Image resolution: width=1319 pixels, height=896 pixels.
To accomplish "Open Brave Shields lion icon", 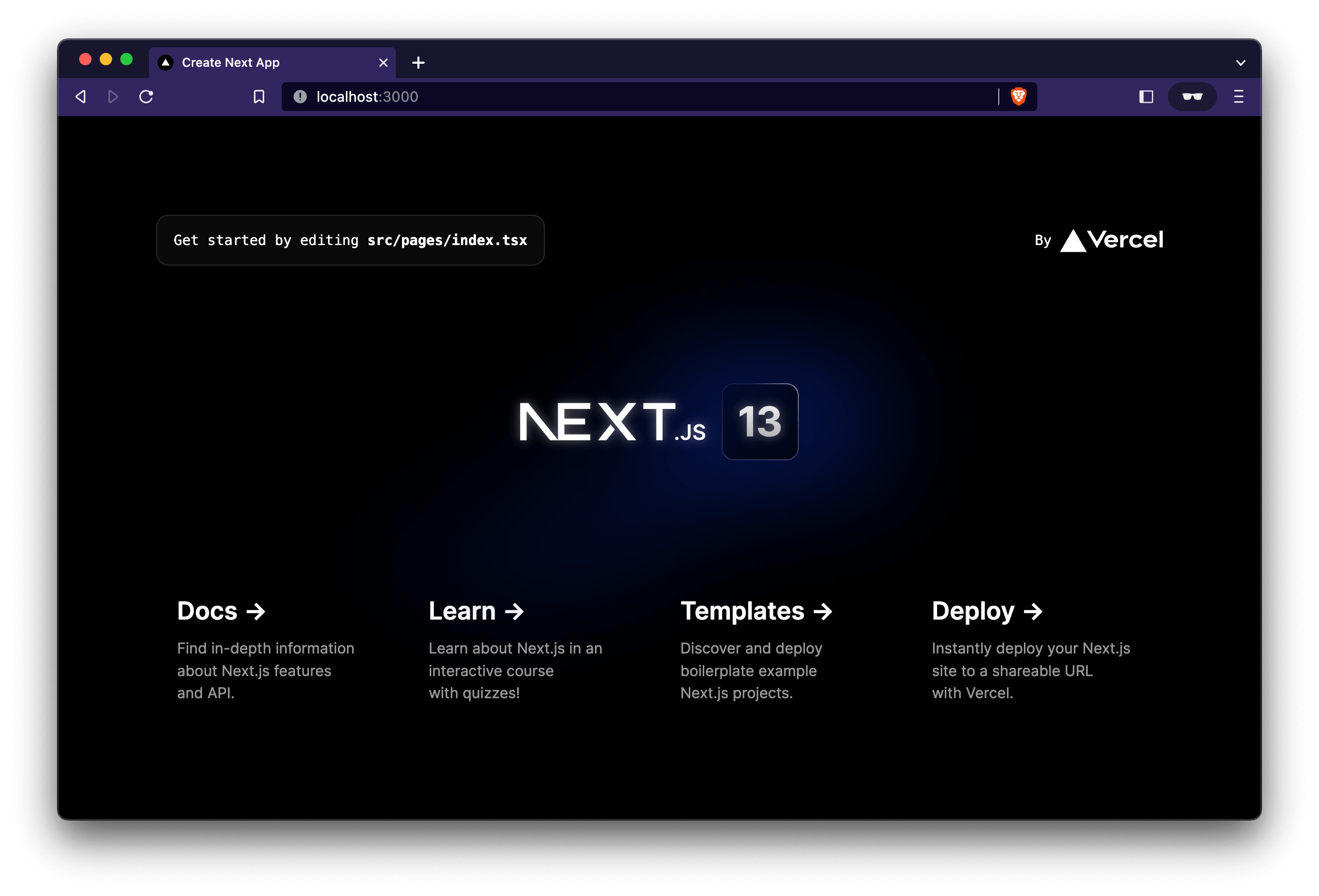I will coord(1019,97).
